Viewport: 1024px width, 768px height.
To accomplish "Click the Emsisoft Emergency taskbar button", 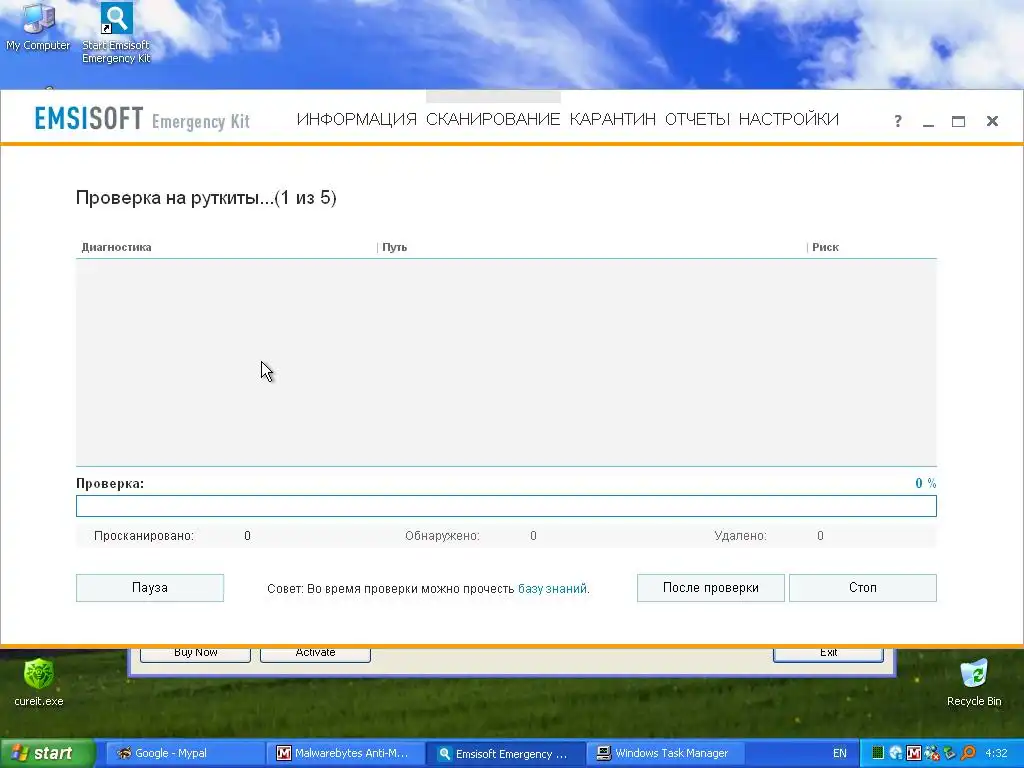I will point(505,754).
